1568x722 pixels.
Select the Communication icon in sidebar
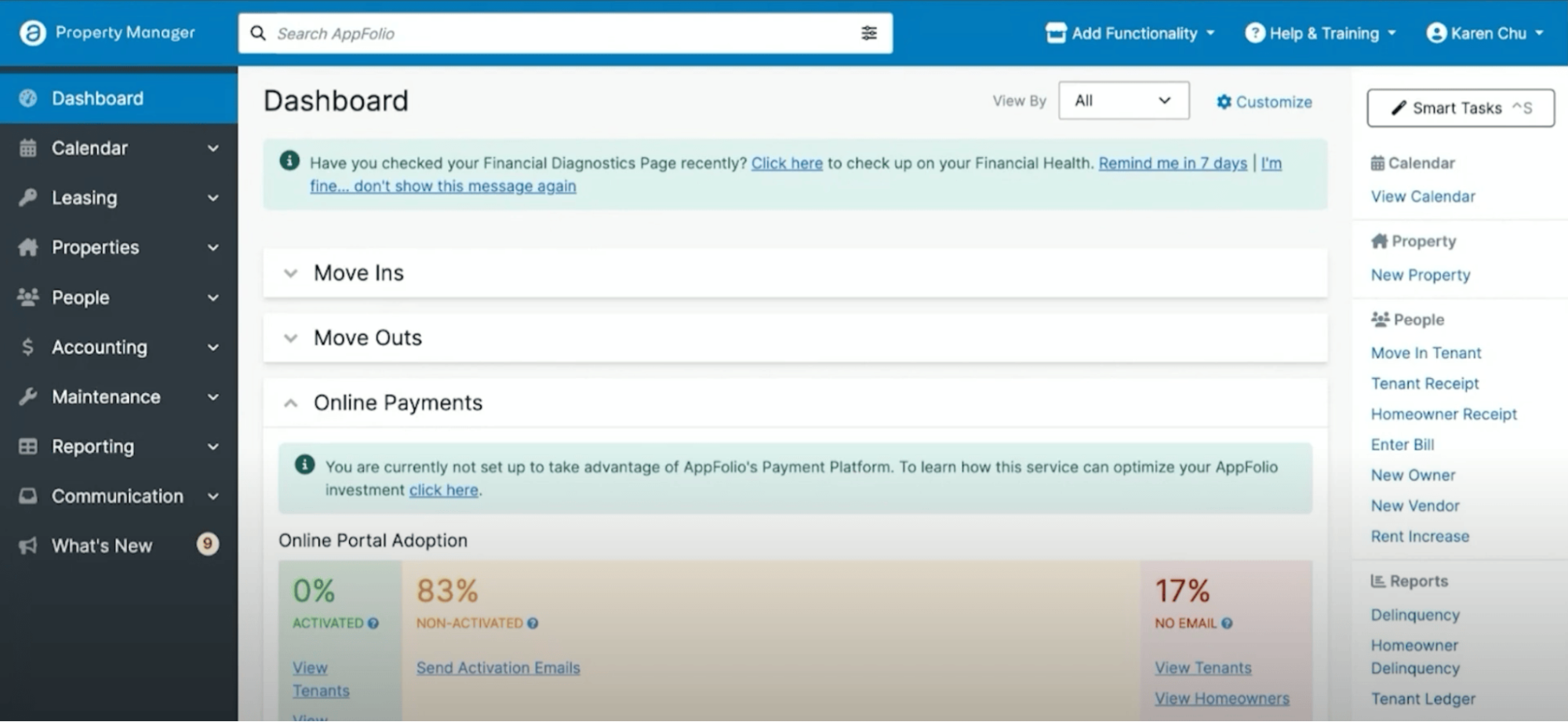tap(28, 495)
